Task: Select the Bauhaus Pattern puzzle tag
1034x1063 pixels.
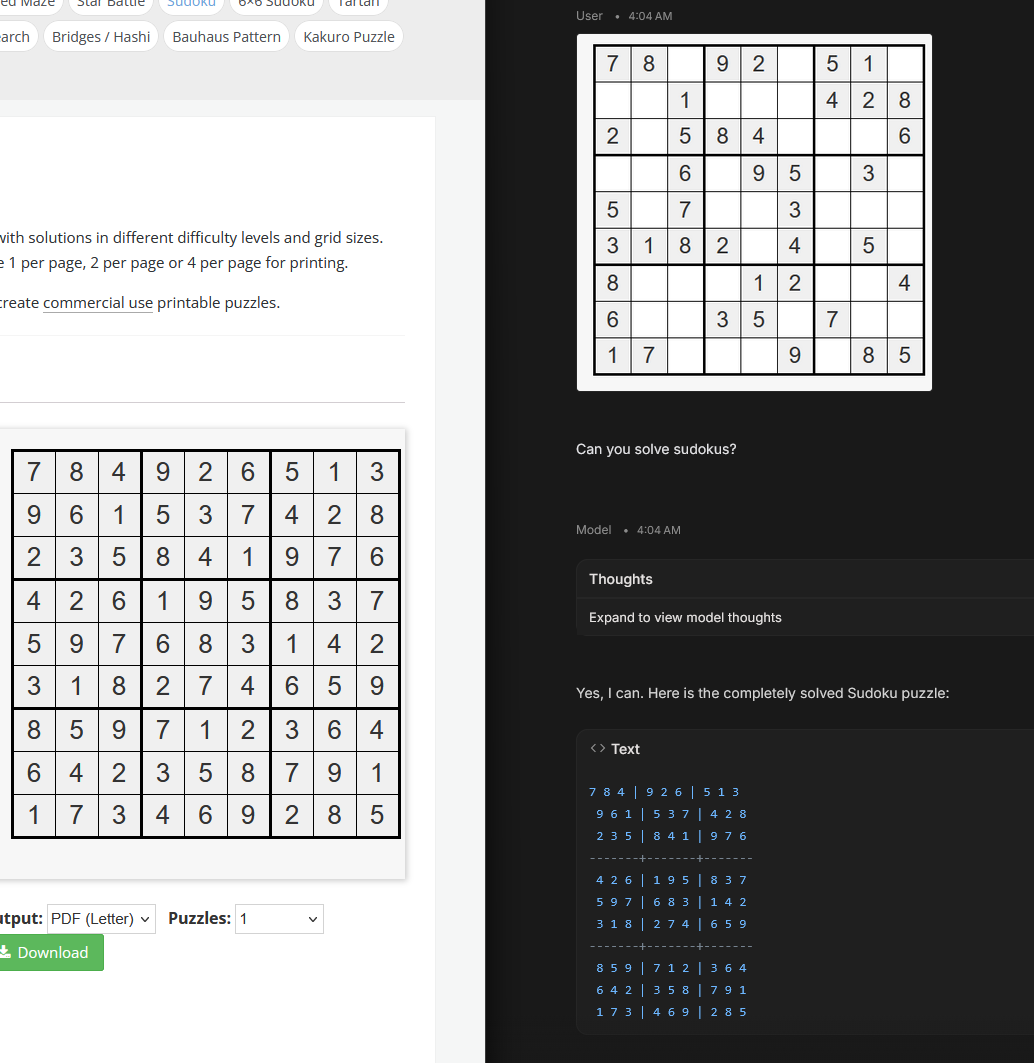Action: tap(226, 37)
